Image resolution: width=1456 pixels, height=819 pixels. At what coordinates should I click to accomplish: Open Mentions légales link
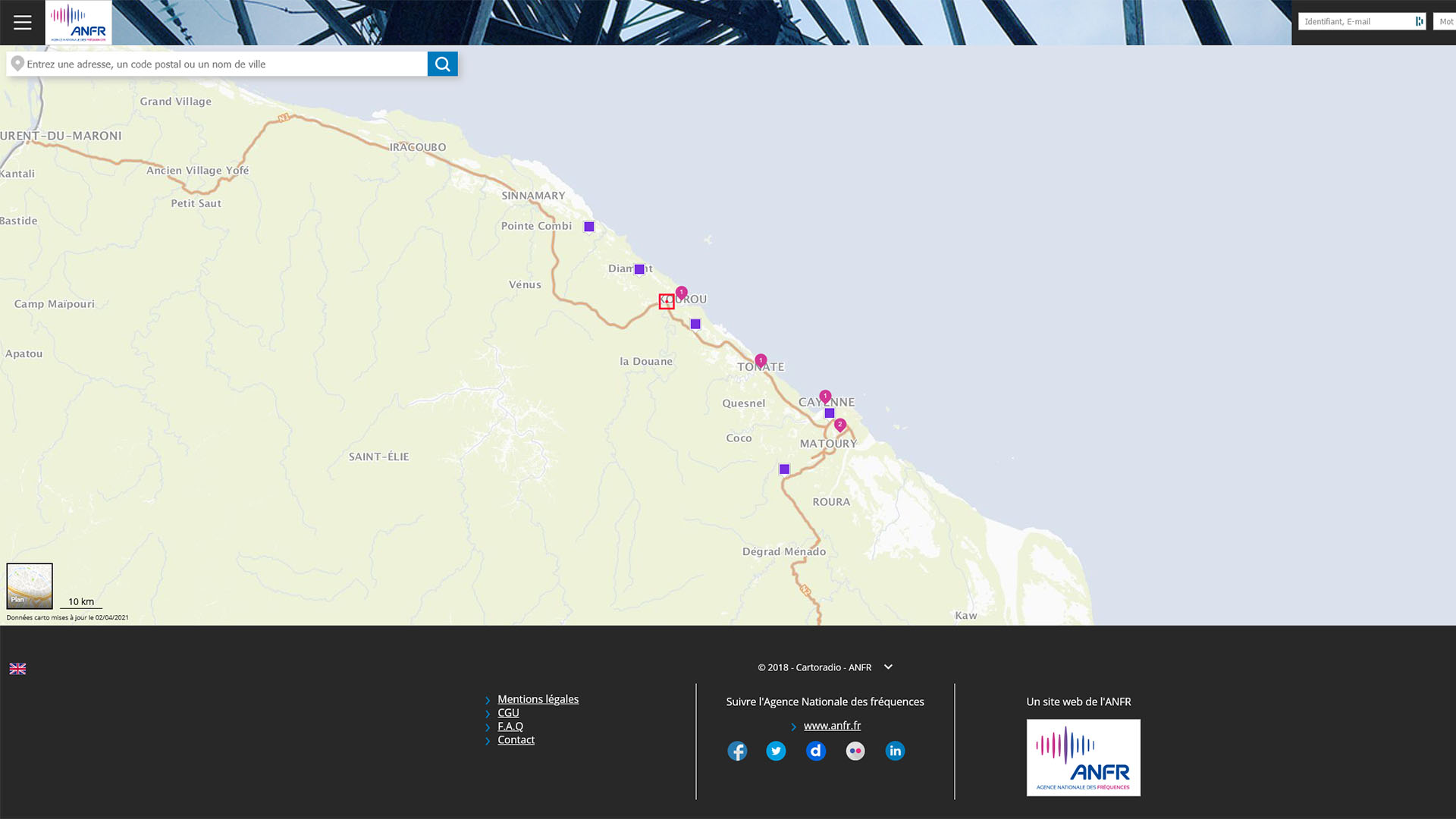538,699
